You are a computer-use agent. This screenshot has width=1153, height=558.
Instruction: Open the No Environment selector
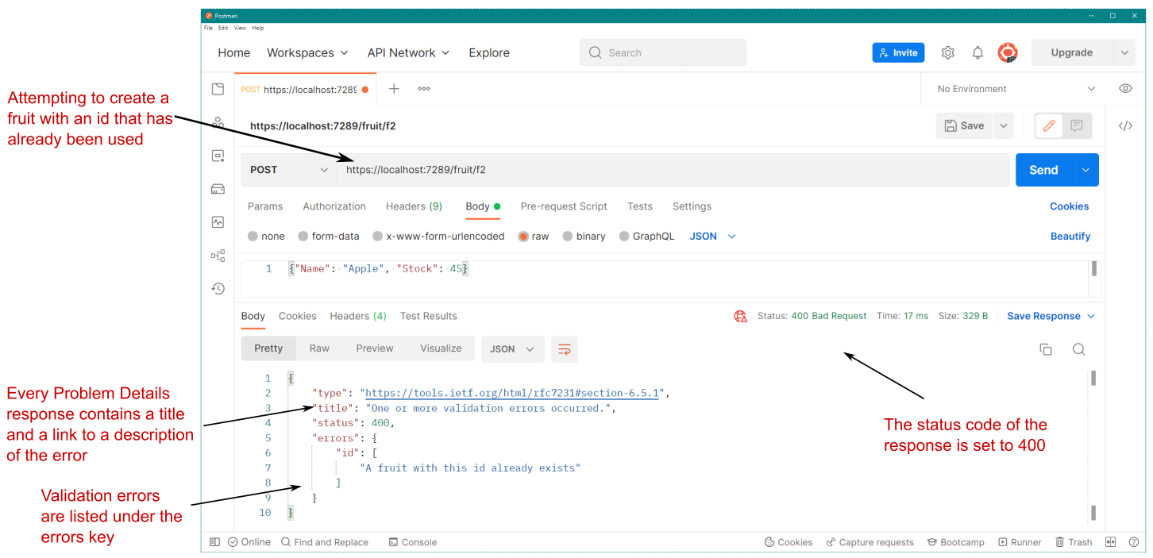point(1016,88)
